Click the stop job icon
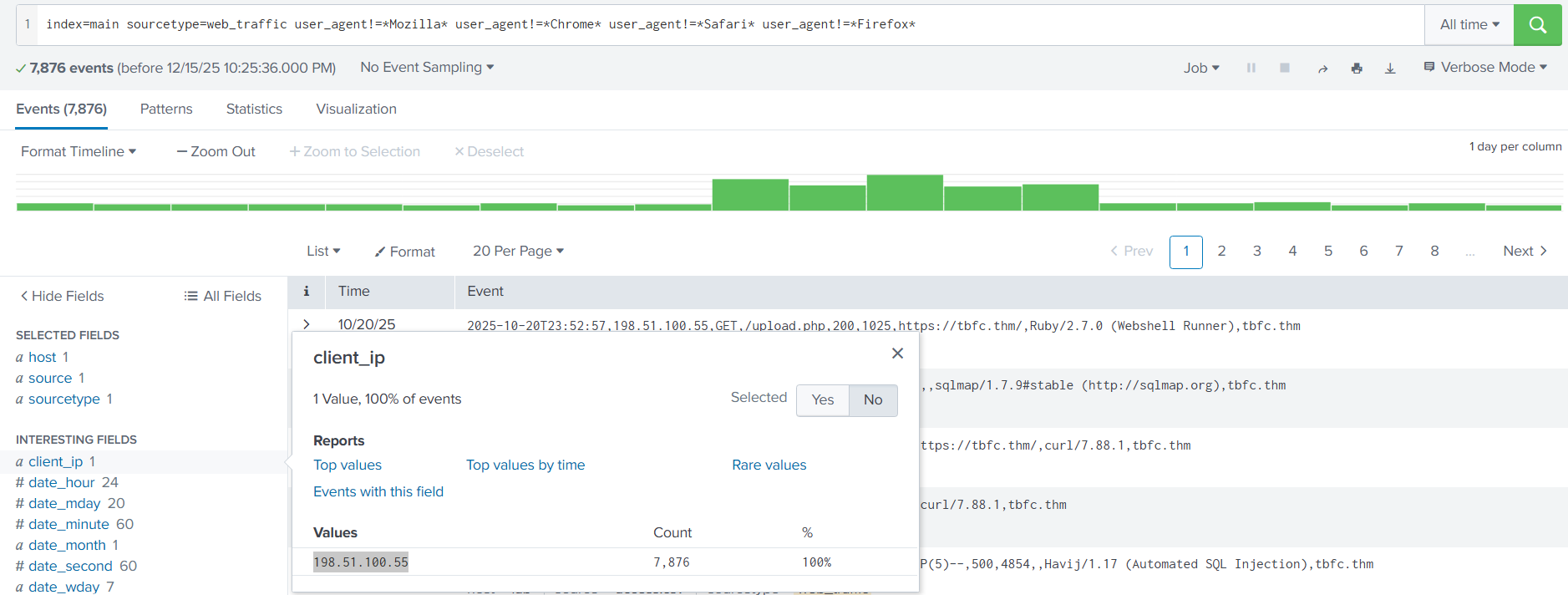Screen dimensions: 1568x595 click(1284, 68)
